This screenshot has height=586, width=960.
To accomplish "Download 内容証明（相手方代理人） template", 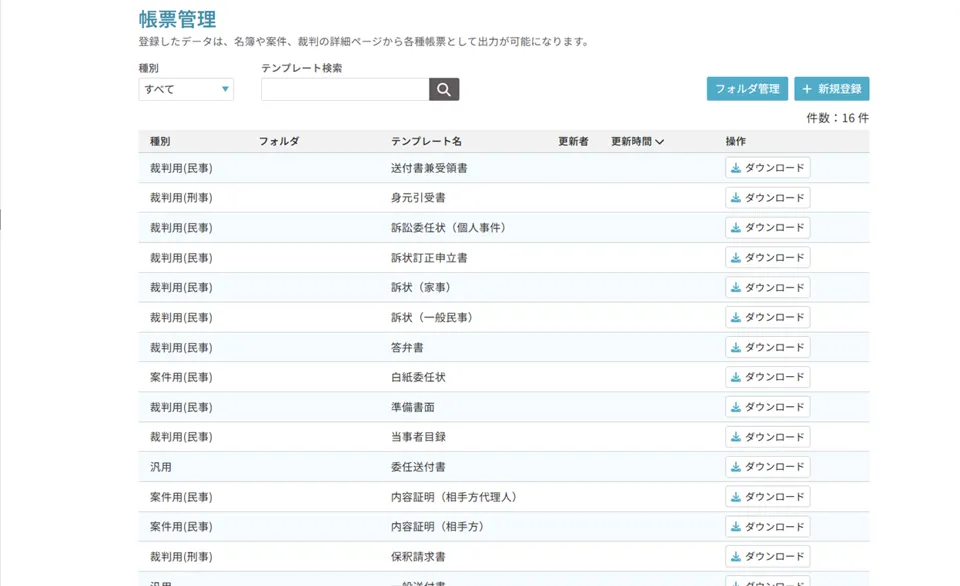I will (x=768, y=497).
